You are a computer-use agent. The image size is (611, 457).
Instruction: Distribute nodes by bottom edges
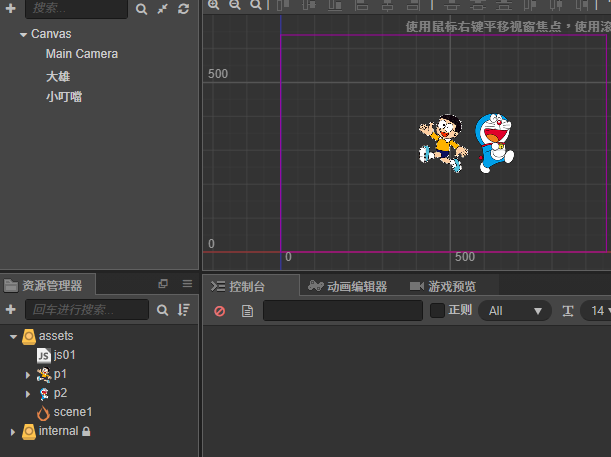[504, 5]
